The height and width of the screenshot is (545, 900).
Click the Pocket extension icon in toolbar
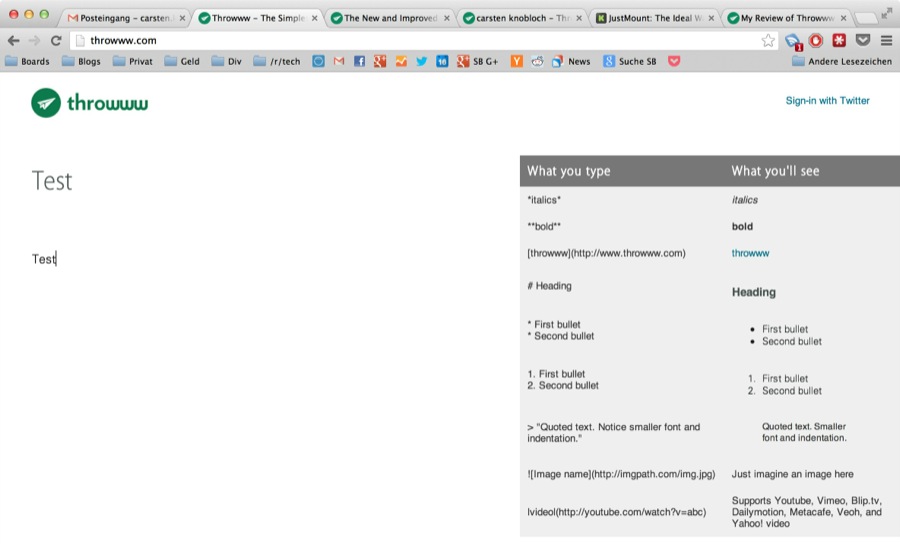click(863, 40)
